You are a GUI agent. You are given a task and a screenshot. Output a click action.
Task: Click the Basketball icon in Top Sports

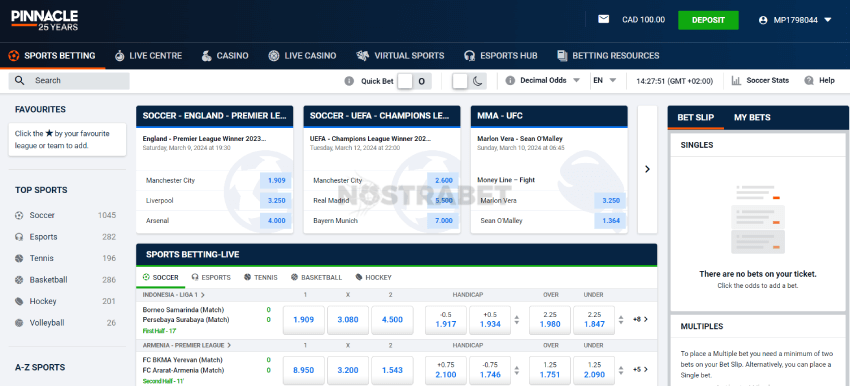pos(20,280)
